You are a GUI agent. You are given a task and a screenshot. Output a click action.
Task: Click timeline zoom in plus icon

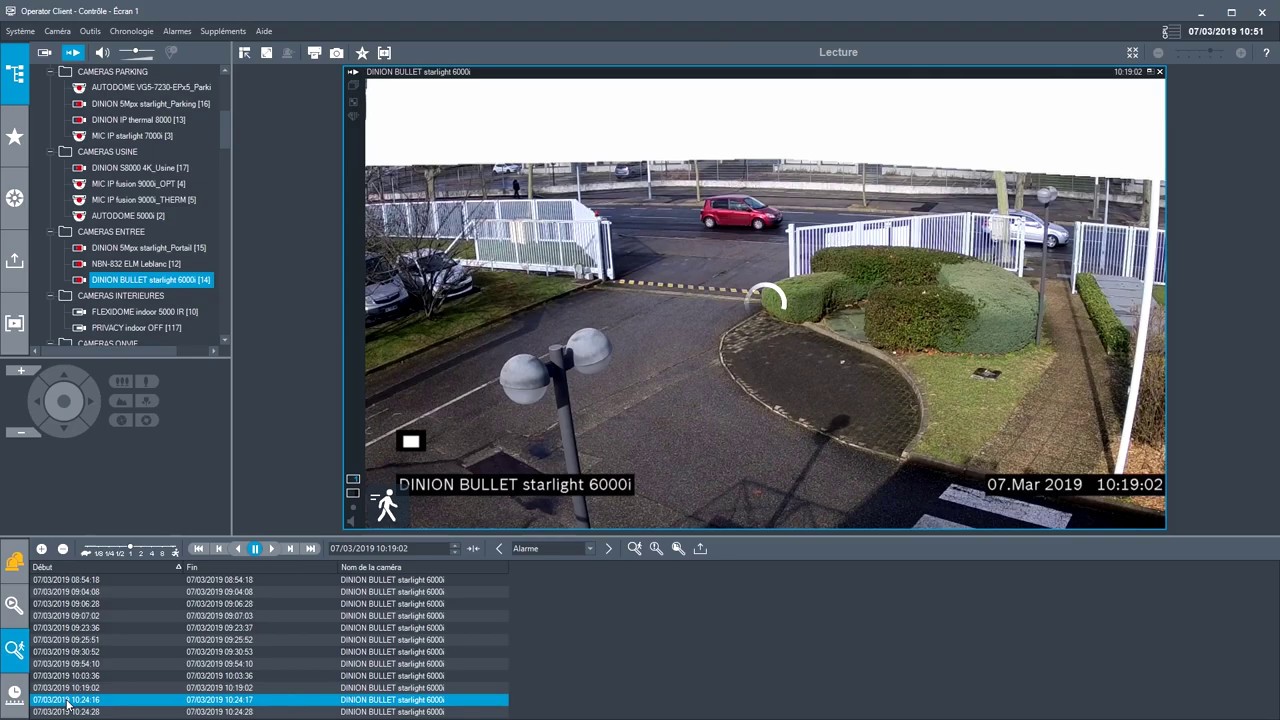[x=41, y=549]
